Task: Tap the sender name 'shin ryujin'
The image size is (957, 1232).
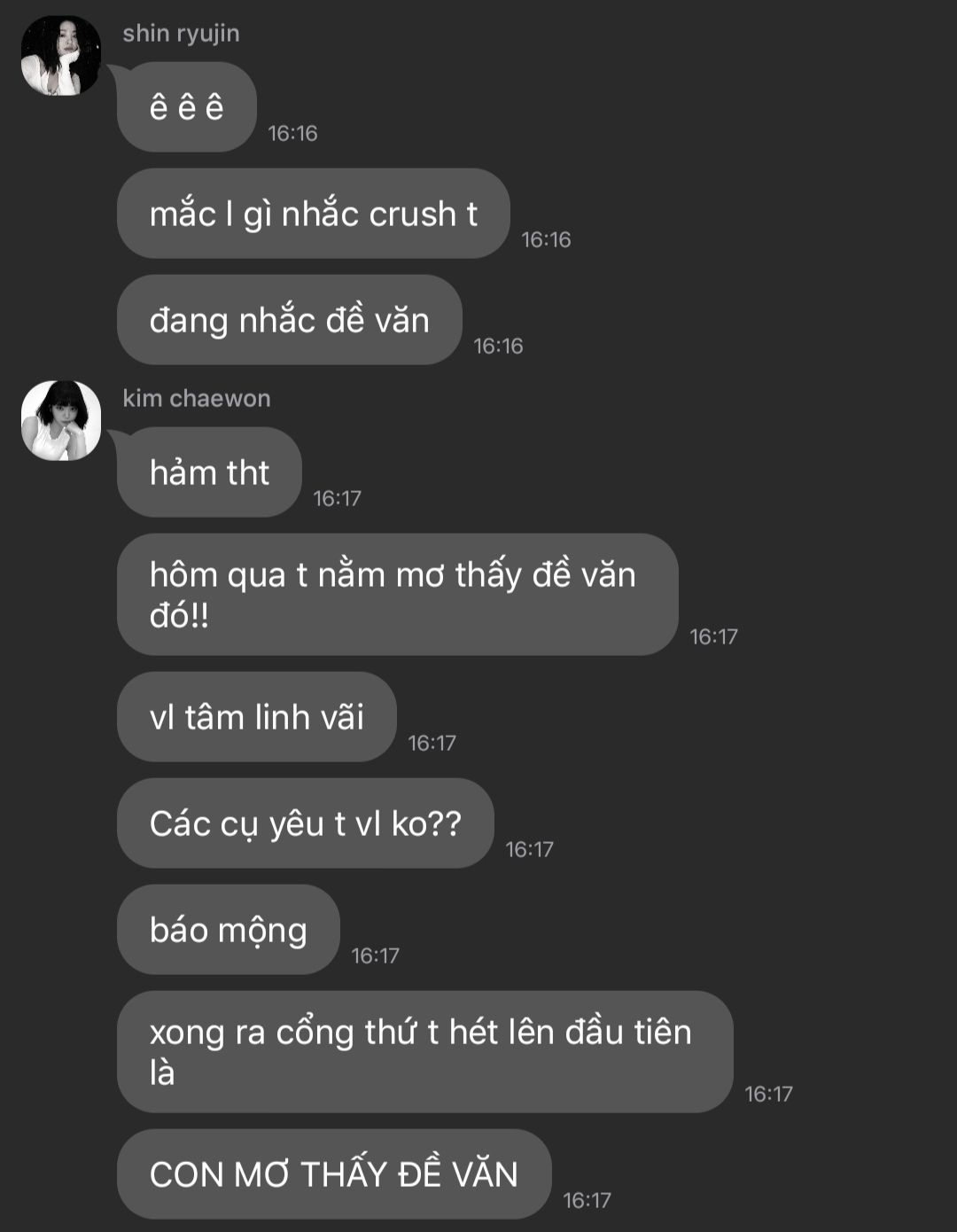Action: [x=181, y=34]
